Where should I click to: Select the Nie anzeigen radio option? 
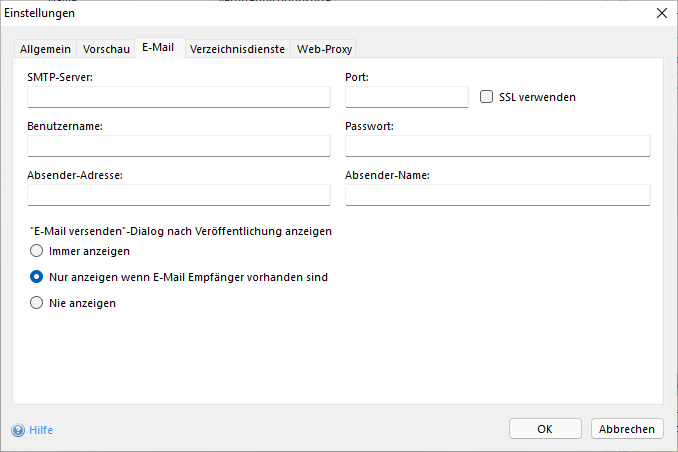click(x=37, y=303)
